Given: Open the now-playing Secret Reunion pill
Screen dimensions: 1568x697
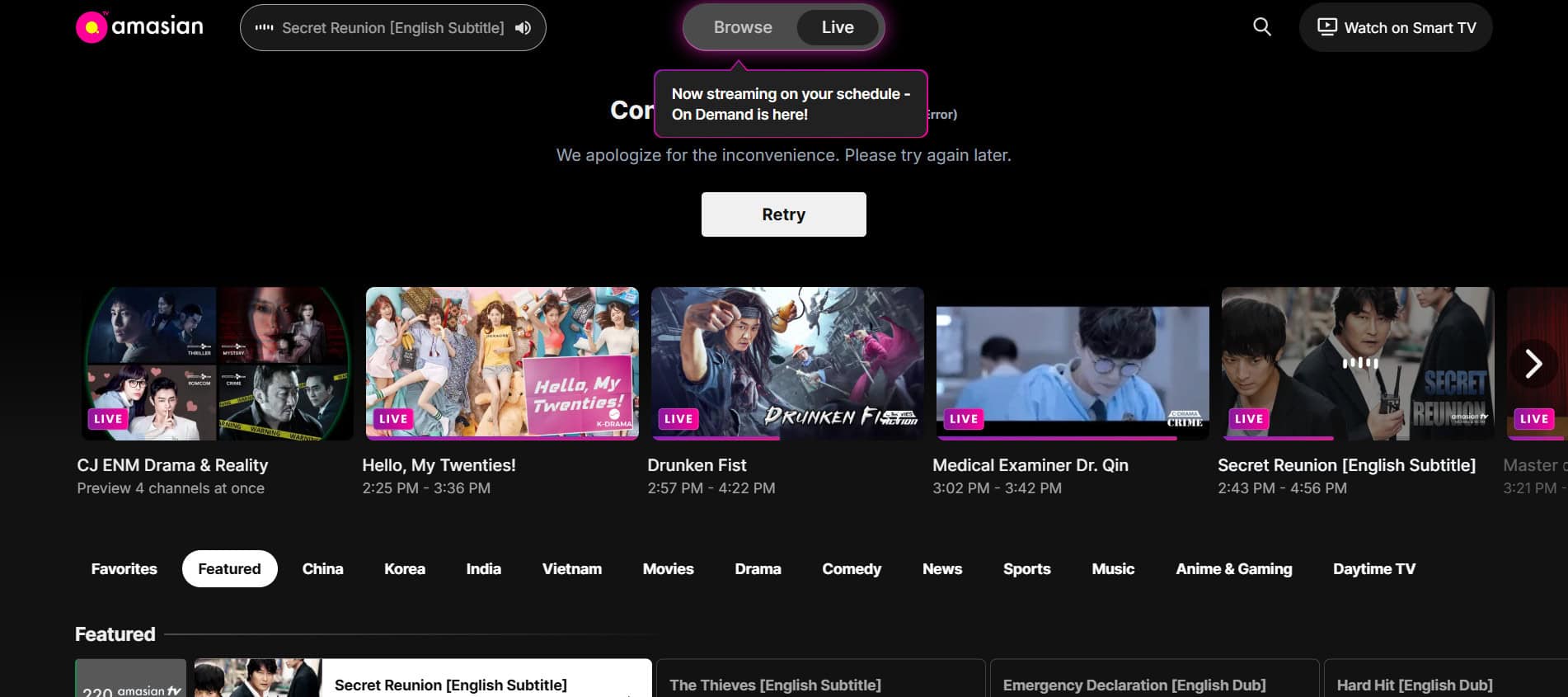Looking at the screenshot, I should coord(393,28).
